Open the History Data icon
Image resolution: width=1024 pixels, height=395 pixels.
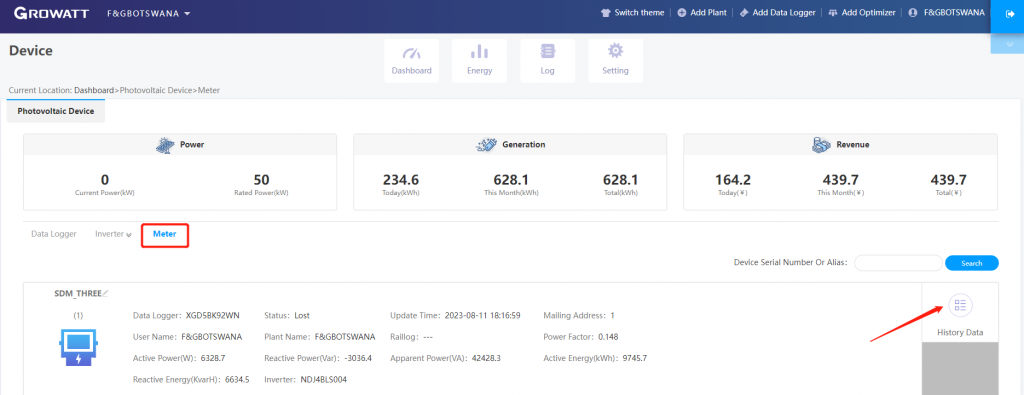point(960,305)
